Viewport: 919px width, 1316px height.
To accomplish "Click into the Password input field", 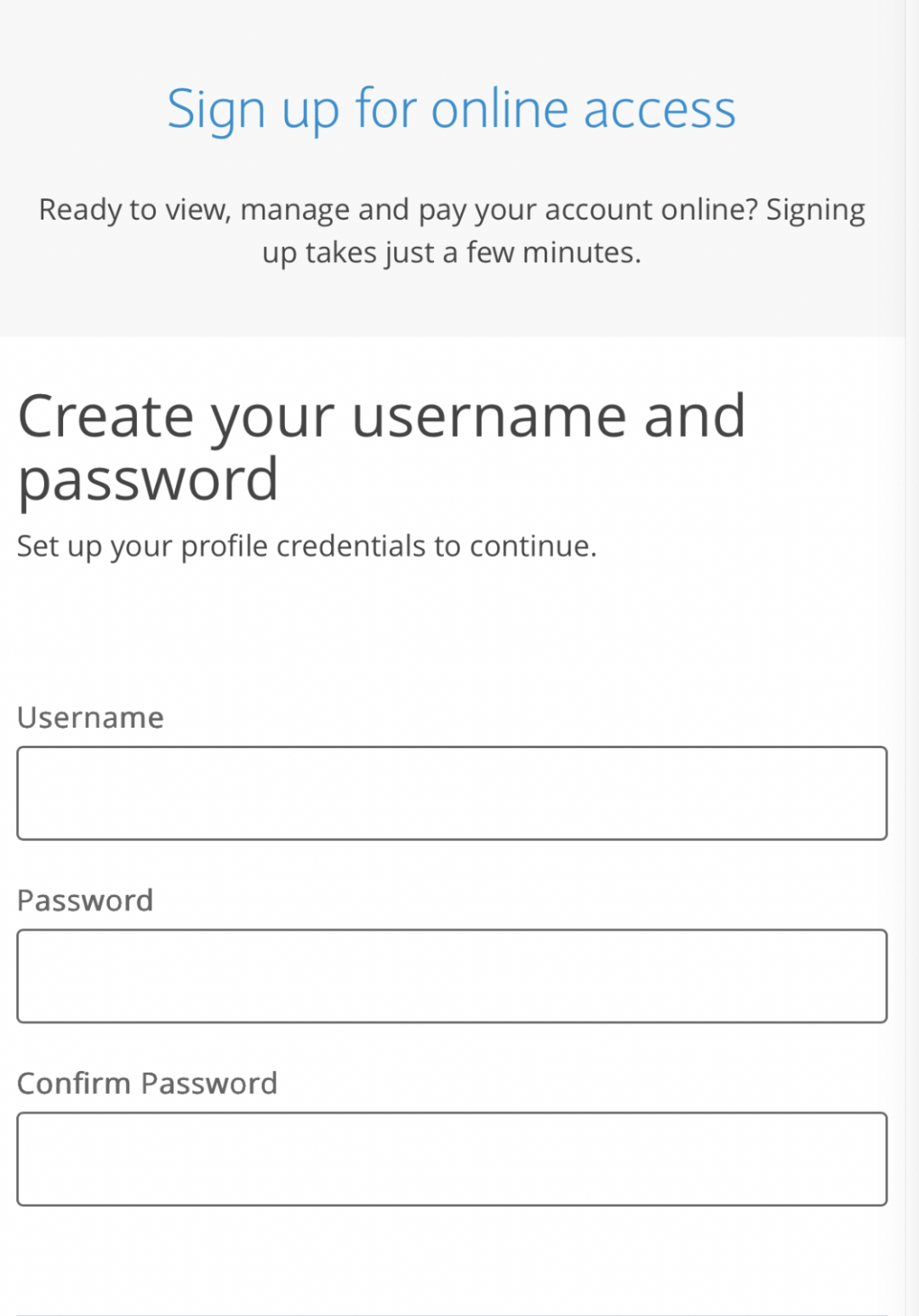I will [x=452, y=976].
